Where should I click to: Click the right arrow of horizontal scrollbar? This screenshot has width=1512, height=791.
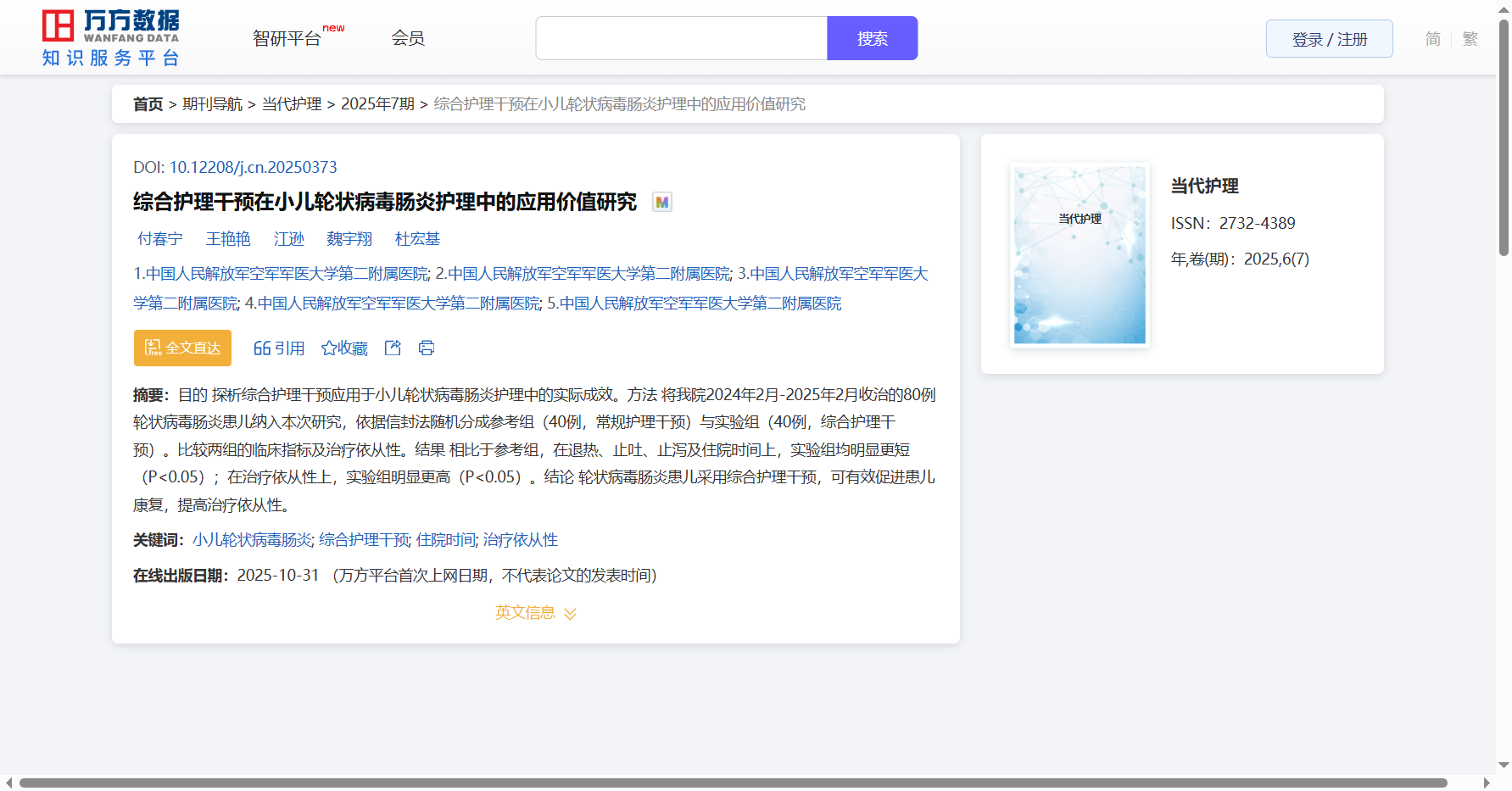coord(1486,783)
